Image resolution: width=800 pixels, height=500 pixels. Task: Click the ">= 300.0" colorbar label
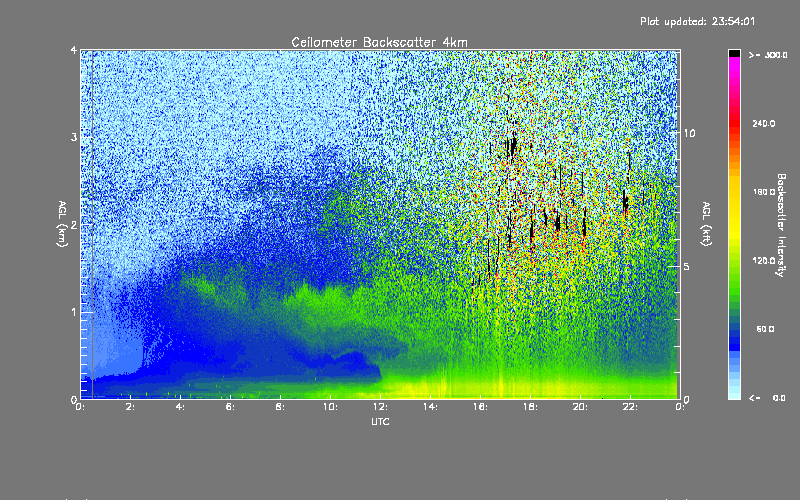[x=768, y=55]
